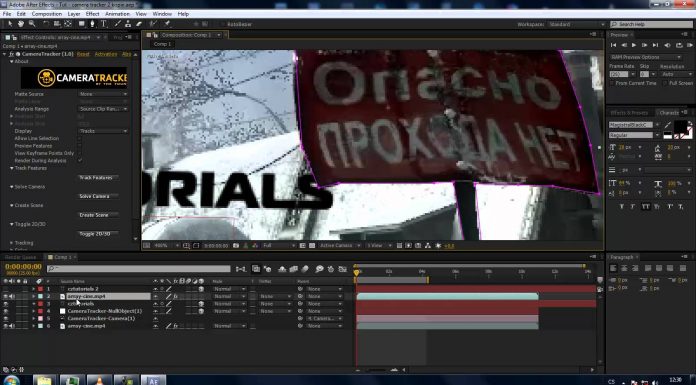The image size is (696, 385).
Task: Open the Display Tracks dropdown
Action: (x=103, y=131)
